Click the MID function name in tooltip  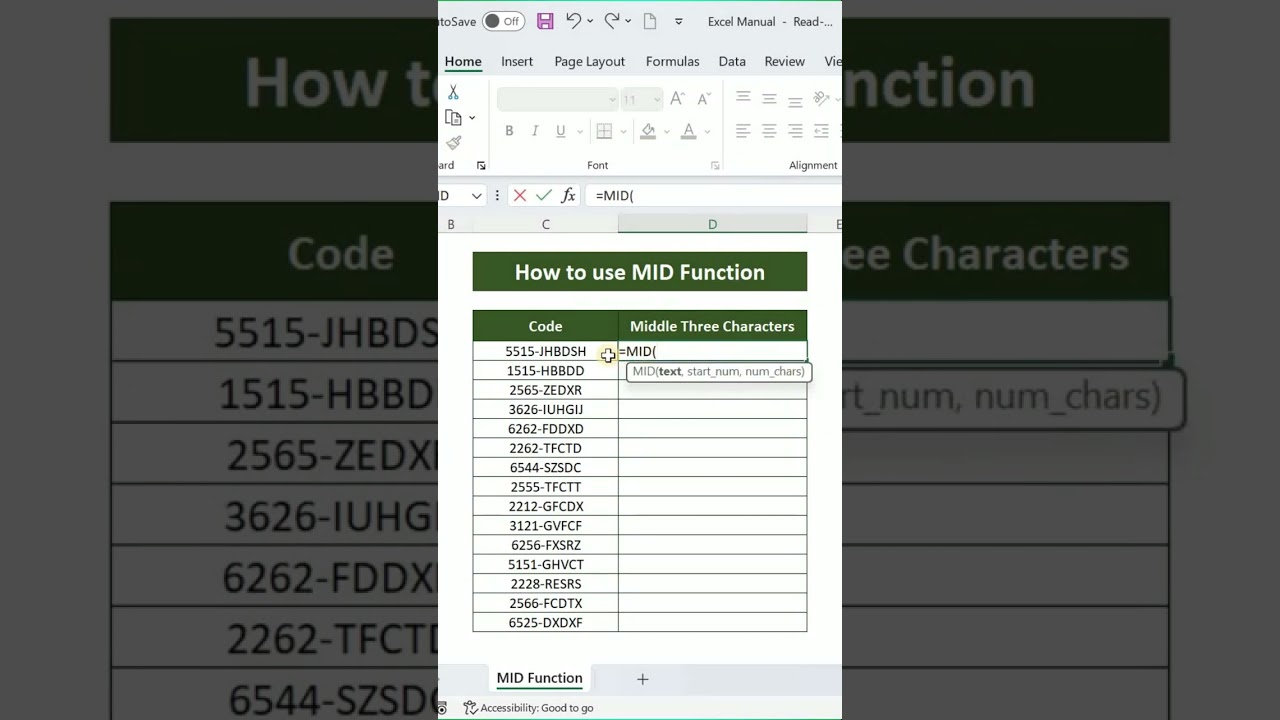(x=643, y=371)
